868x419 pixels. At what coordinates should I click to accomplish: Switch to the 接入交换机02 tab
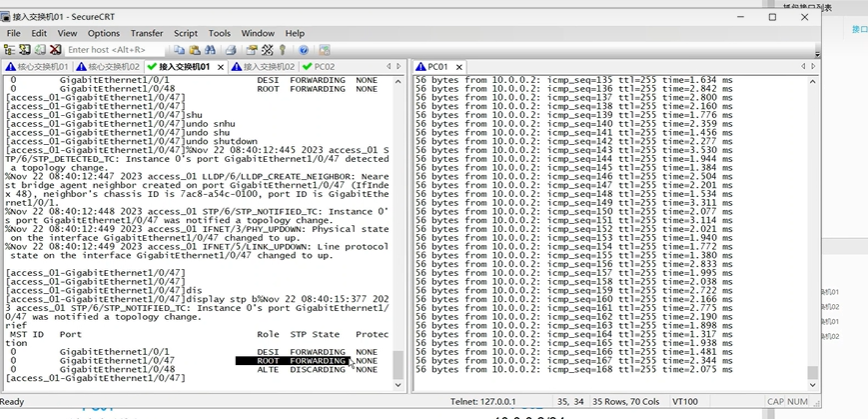click(264, 67)
